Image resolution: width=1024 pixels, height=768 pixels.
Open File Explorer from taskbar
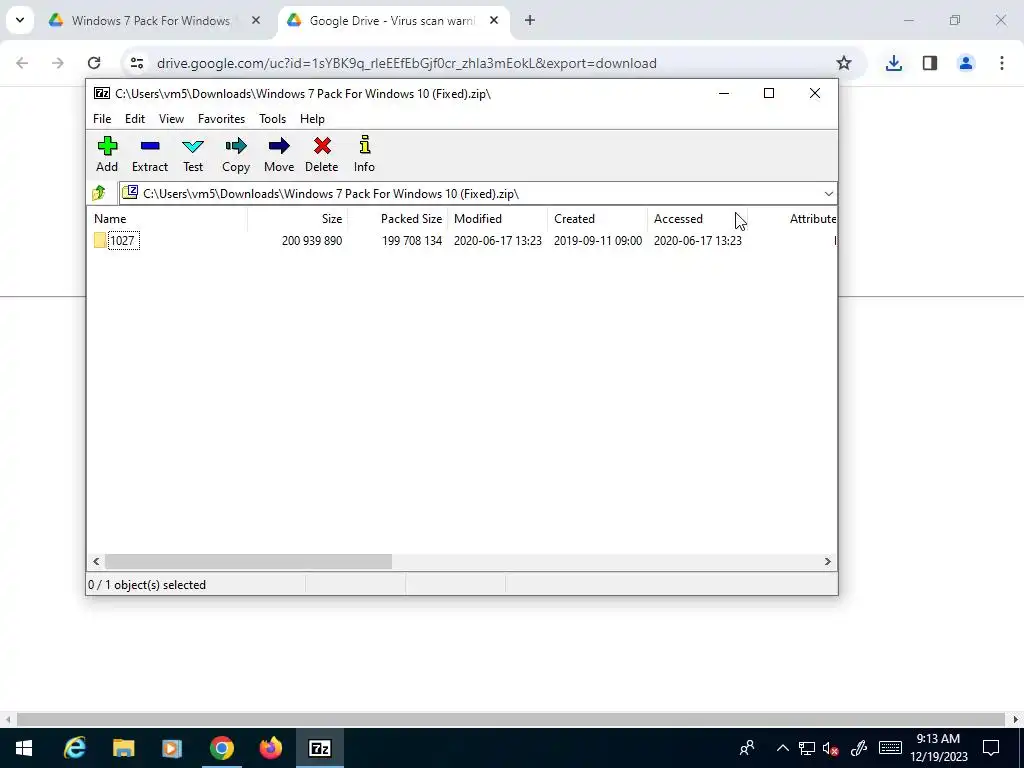[x=123, y=748]
